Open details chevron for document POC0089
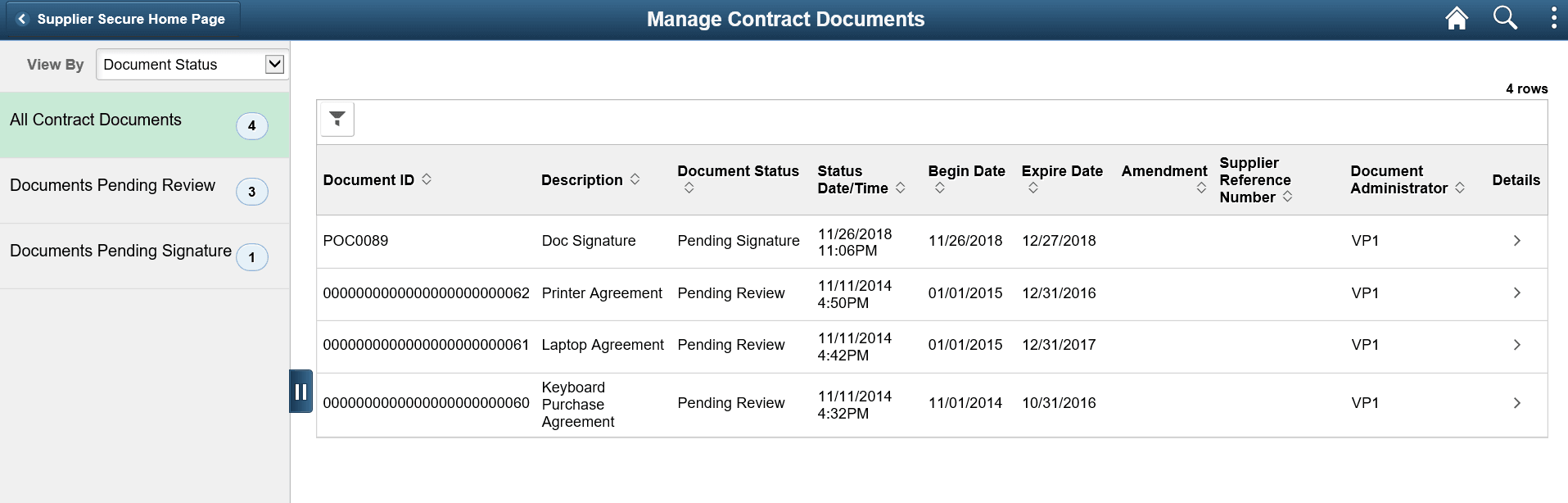 click(x=1516, y=240)
